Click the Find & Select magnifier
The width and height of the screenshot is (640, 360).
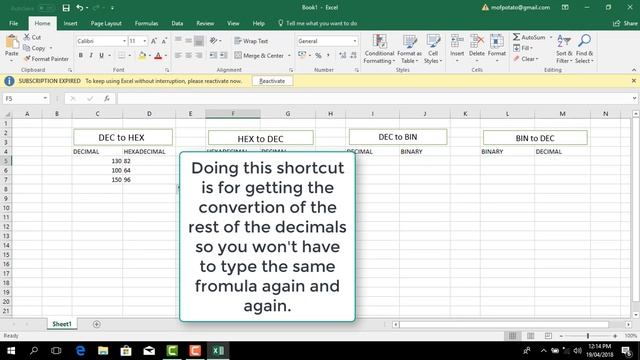click(x=584, y=41)
